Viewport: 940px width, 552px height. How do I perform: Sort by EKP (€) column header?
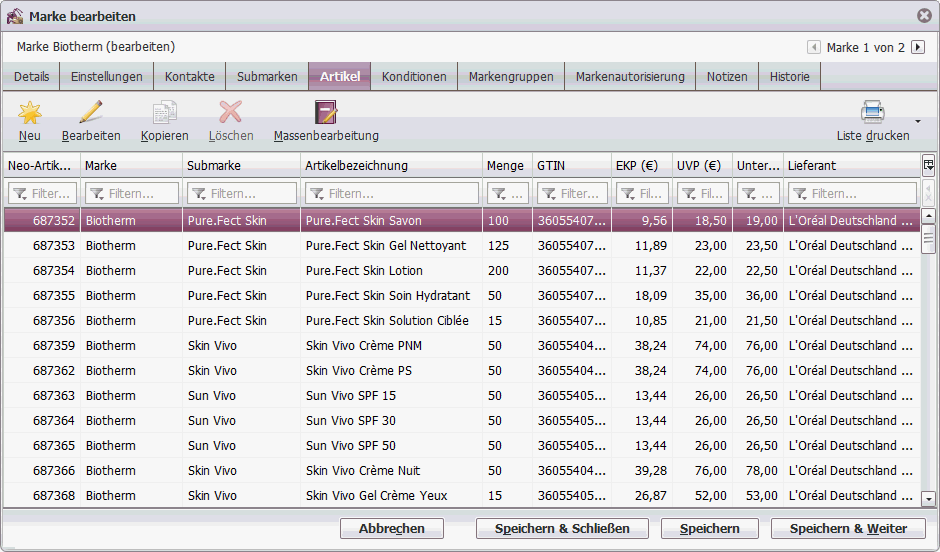point(642,165)
